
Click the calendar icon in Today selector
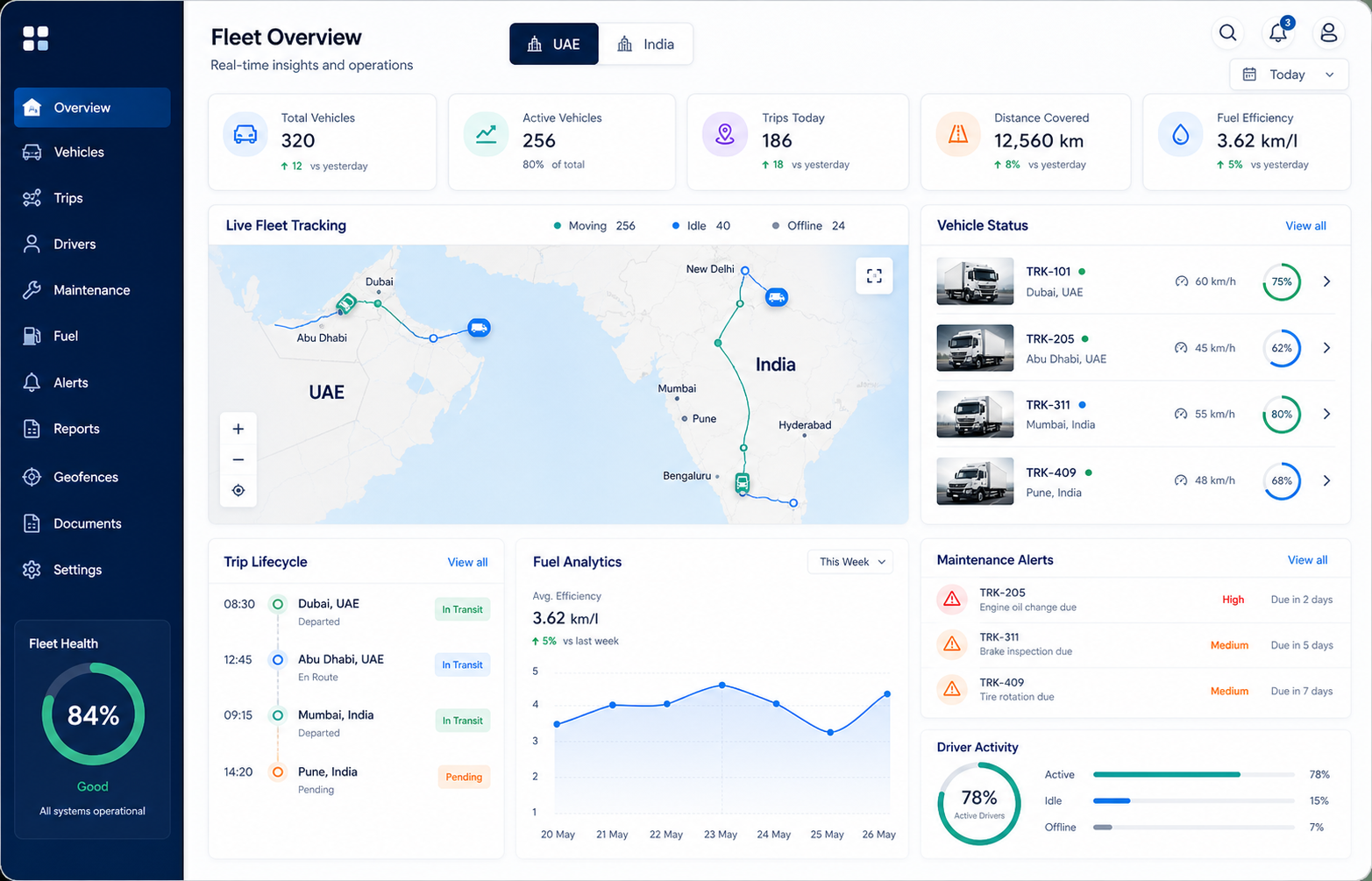tap(1250, 75)
